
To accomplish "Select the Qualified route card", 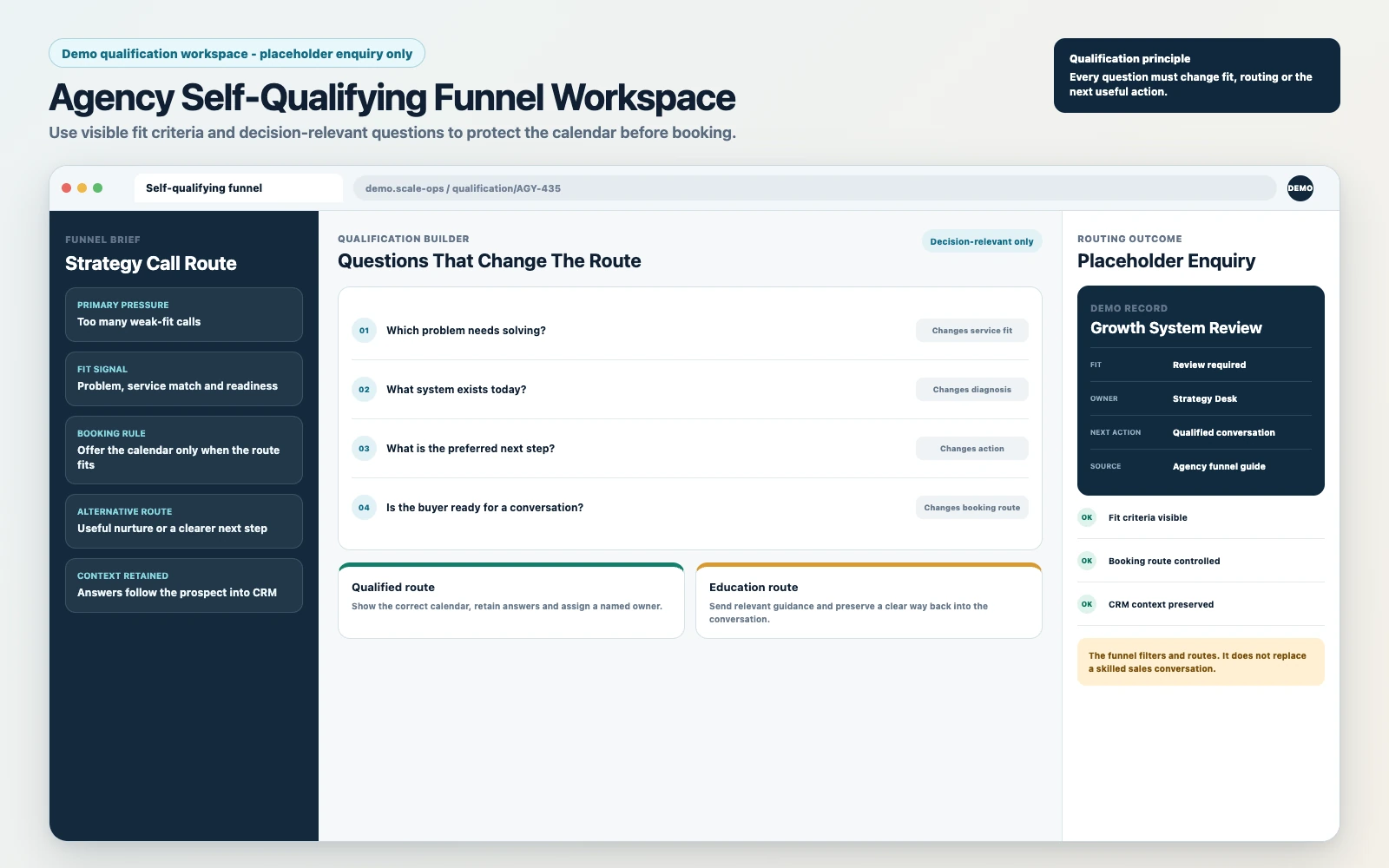I will coord(511,601).
